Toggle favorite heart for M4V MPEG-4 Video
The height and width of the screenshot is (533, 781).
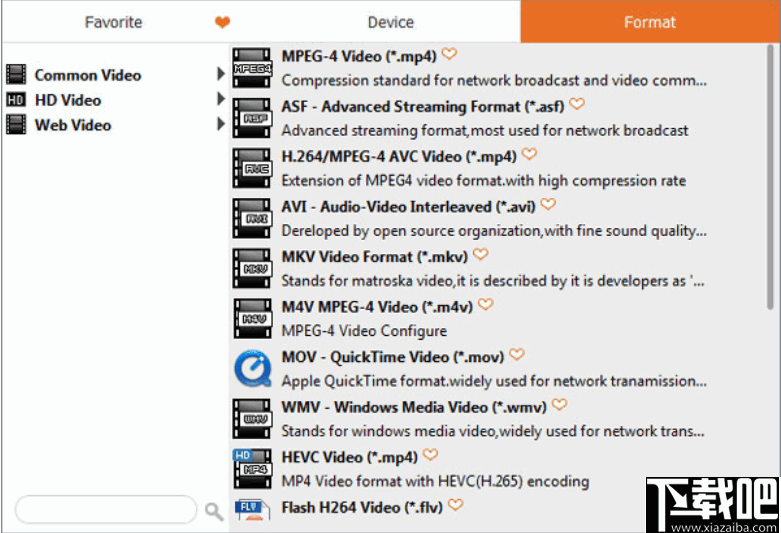tap(486, 304)
